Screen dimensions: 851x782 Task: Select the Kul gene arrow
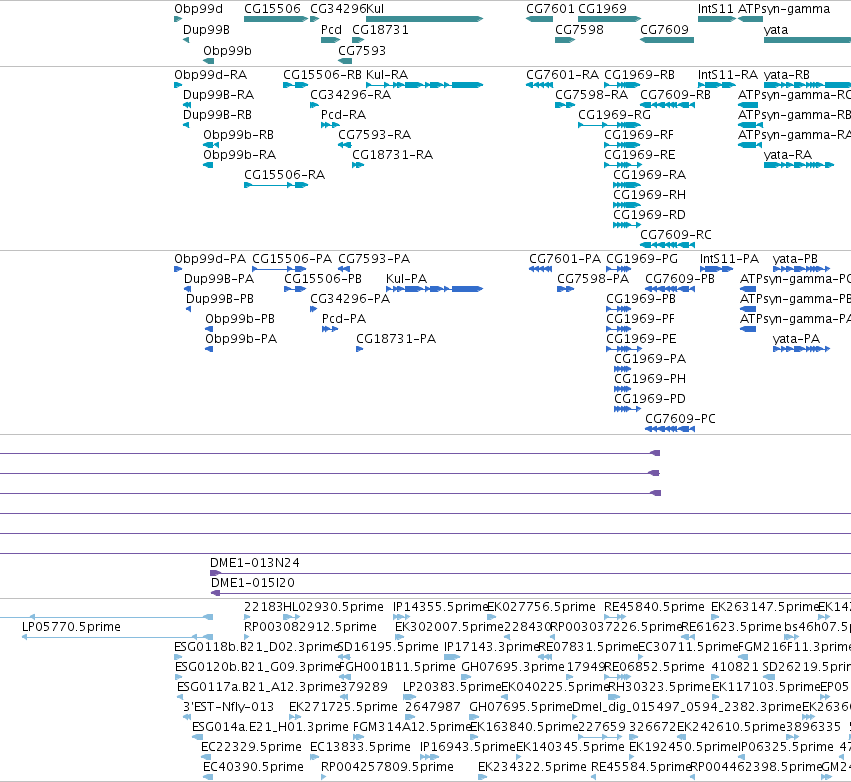point(424,19)
